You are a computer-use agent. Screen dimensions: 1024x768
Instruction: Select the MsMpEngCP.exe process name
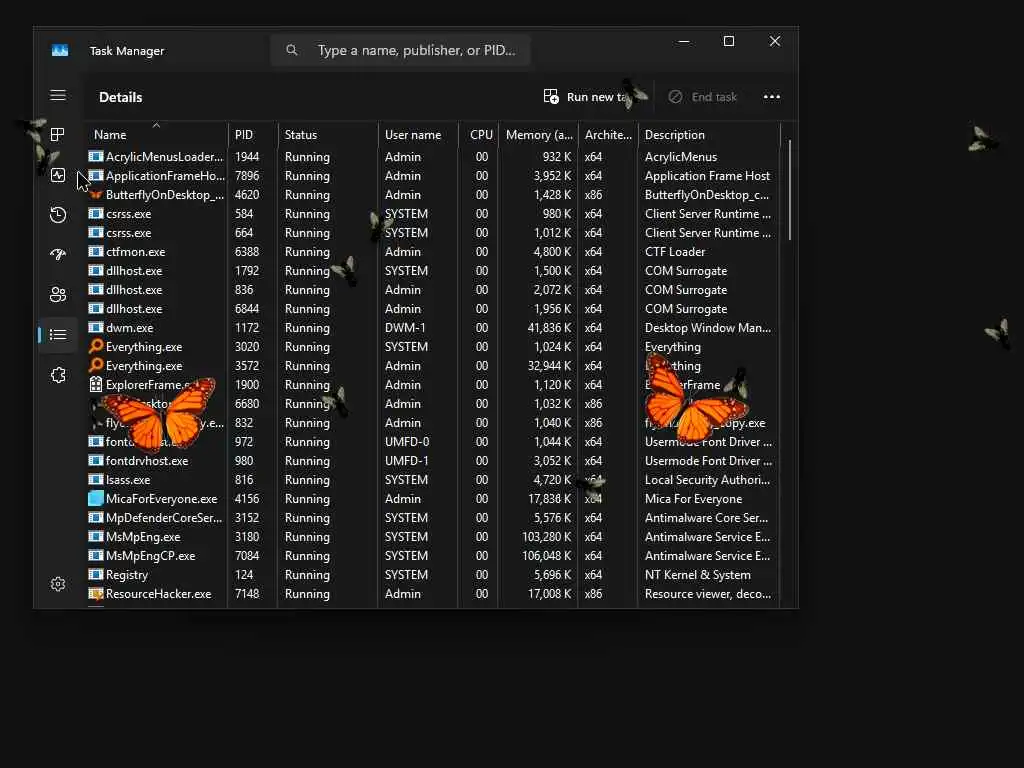150,556
